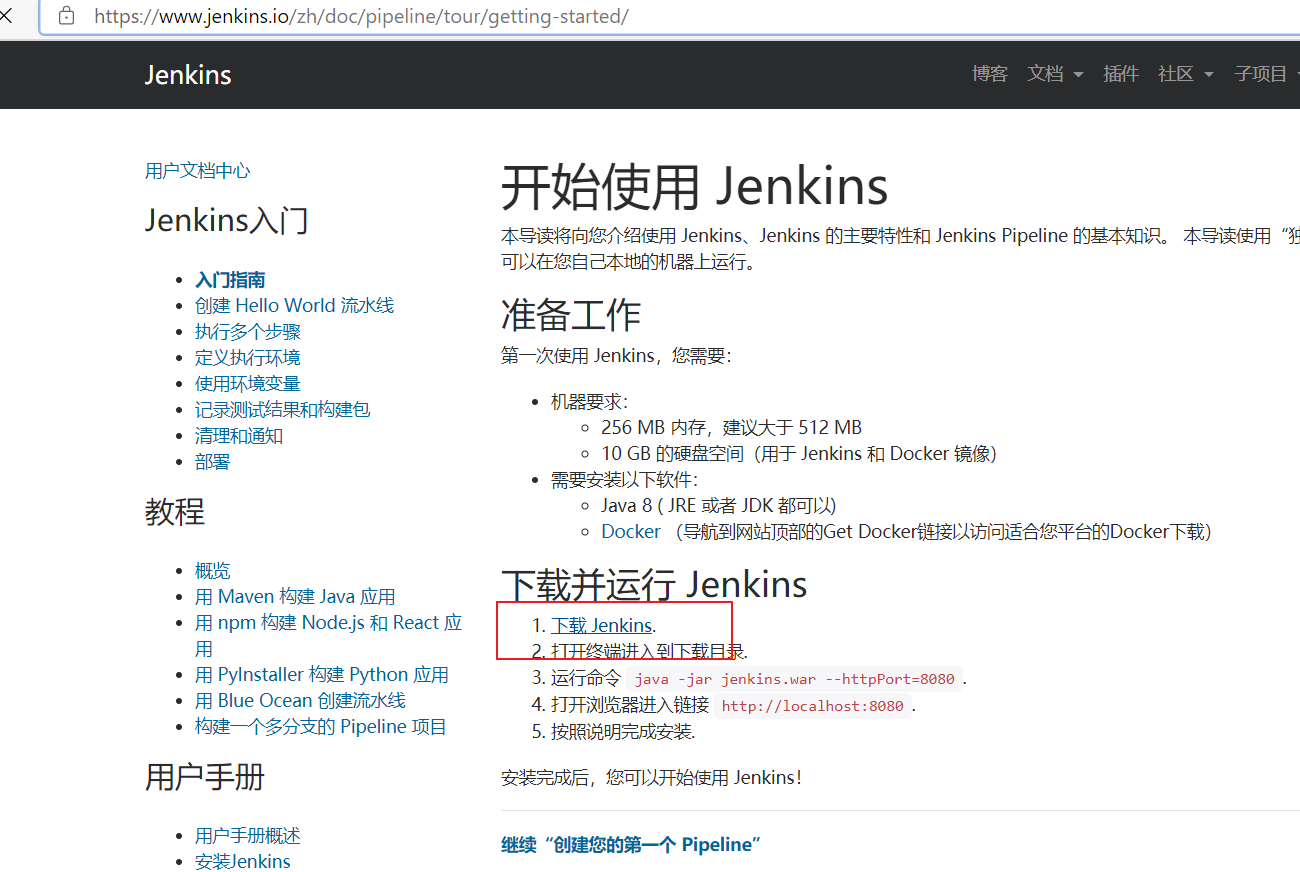The width and height of the screenshot is (1300, 872).
Task: Click the URL address bar
Action: tap(670, 17)
